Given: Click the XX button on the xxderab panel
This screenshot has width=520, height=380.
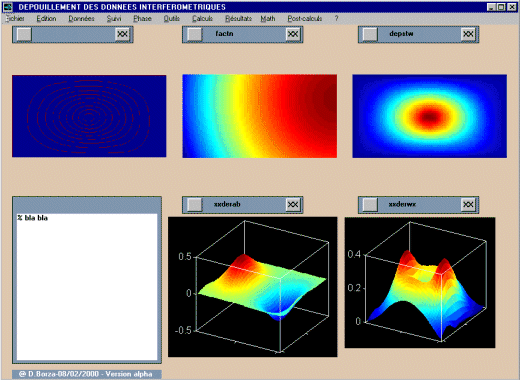Looking at the screenshot, I should click(x=293, y=204).
